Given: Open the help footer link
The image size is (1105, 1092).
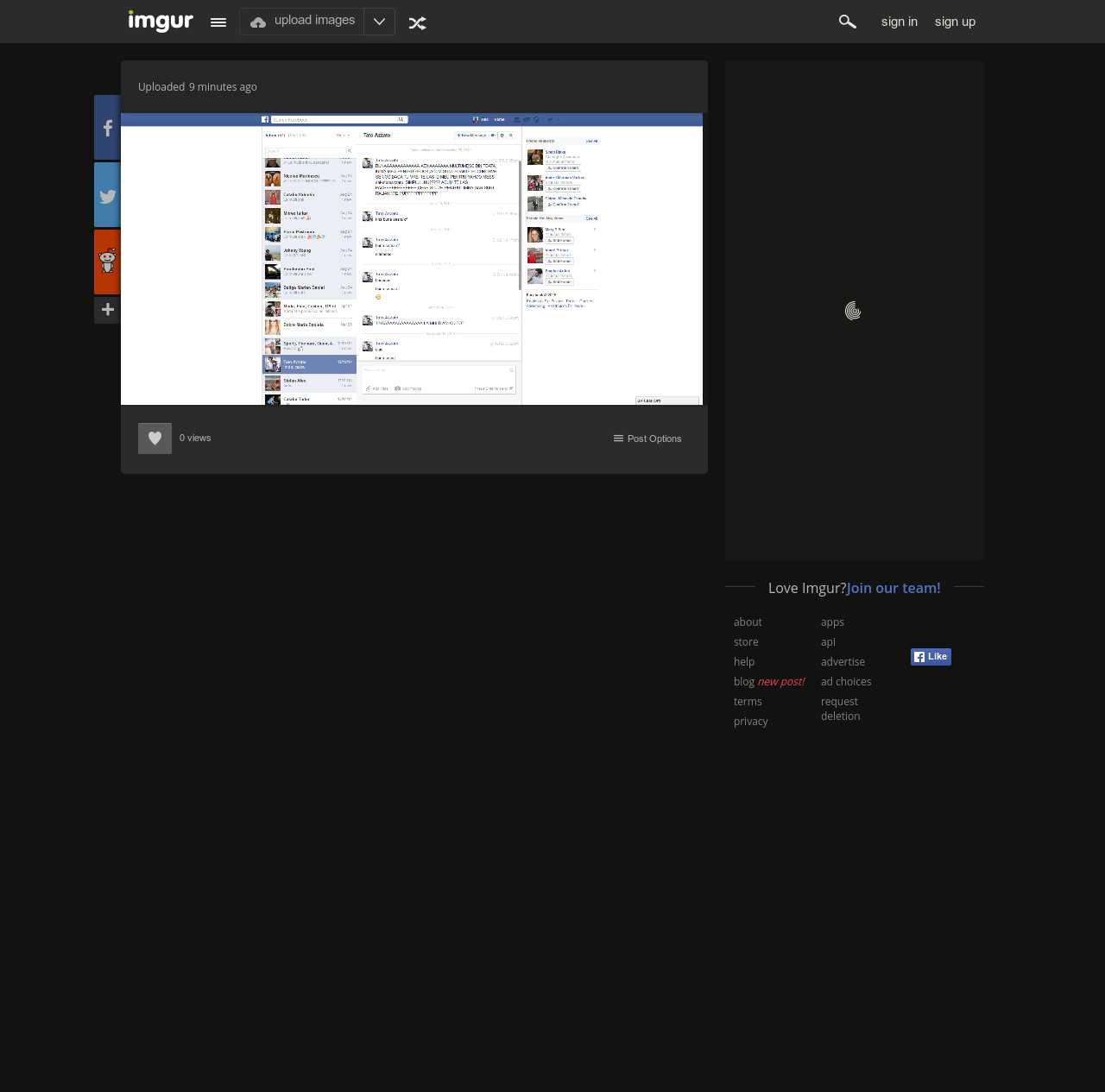Looking at the screenshot, I should [x=744, y=662].
